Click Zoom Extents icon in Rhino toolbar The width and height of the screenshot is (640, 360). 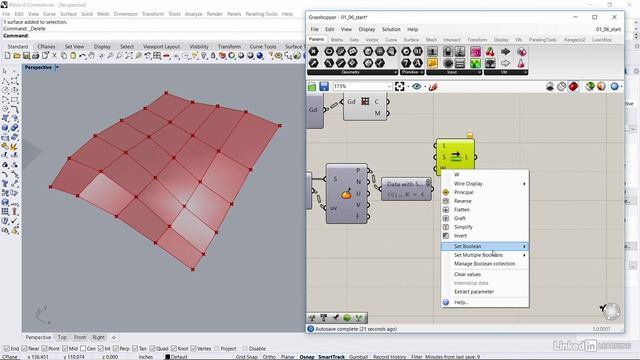(x=129, y=56)
